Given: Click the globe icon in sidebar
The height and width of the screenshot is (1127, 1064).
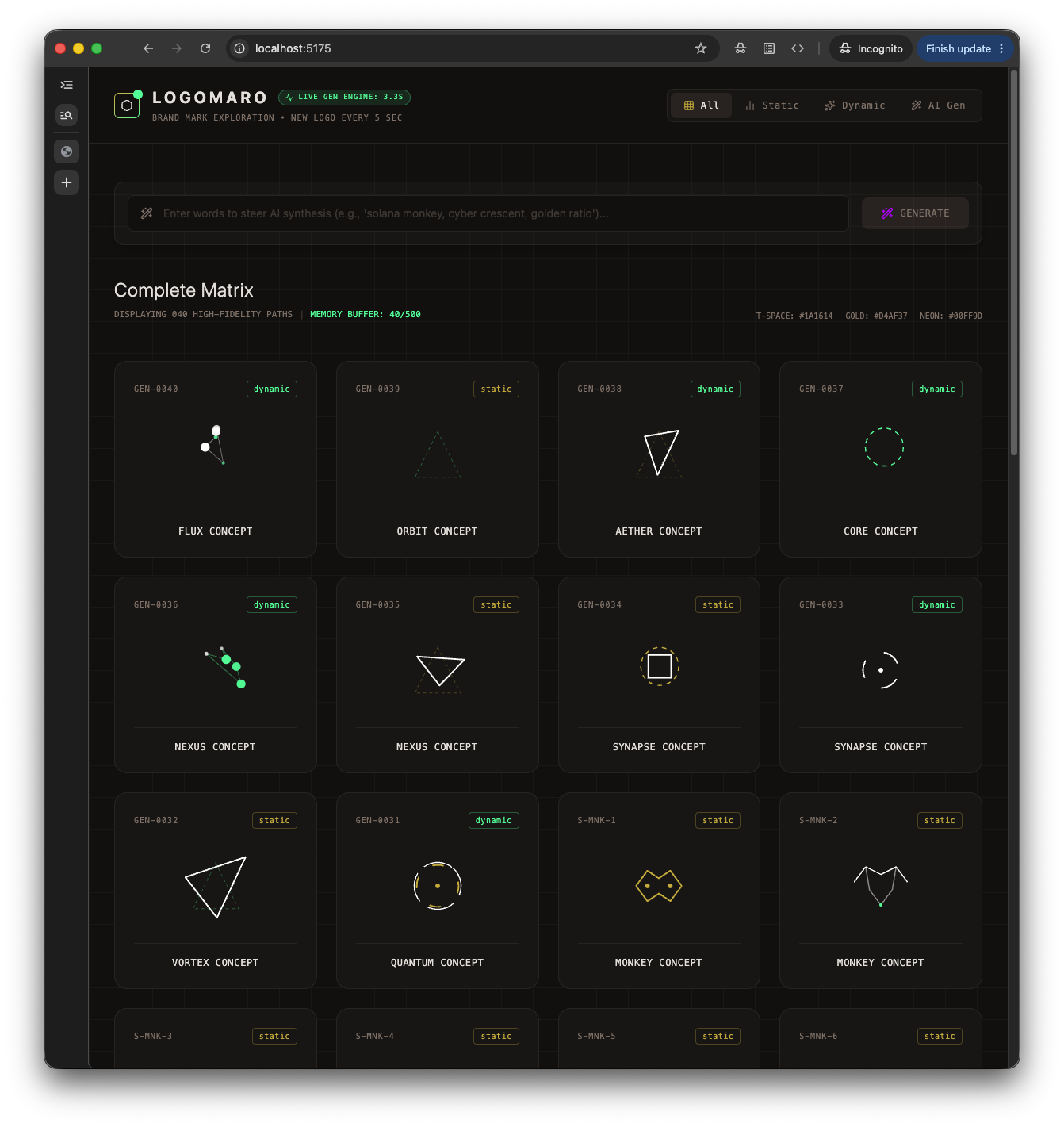Looking at the screenshot, I should (x=67, y=151).
